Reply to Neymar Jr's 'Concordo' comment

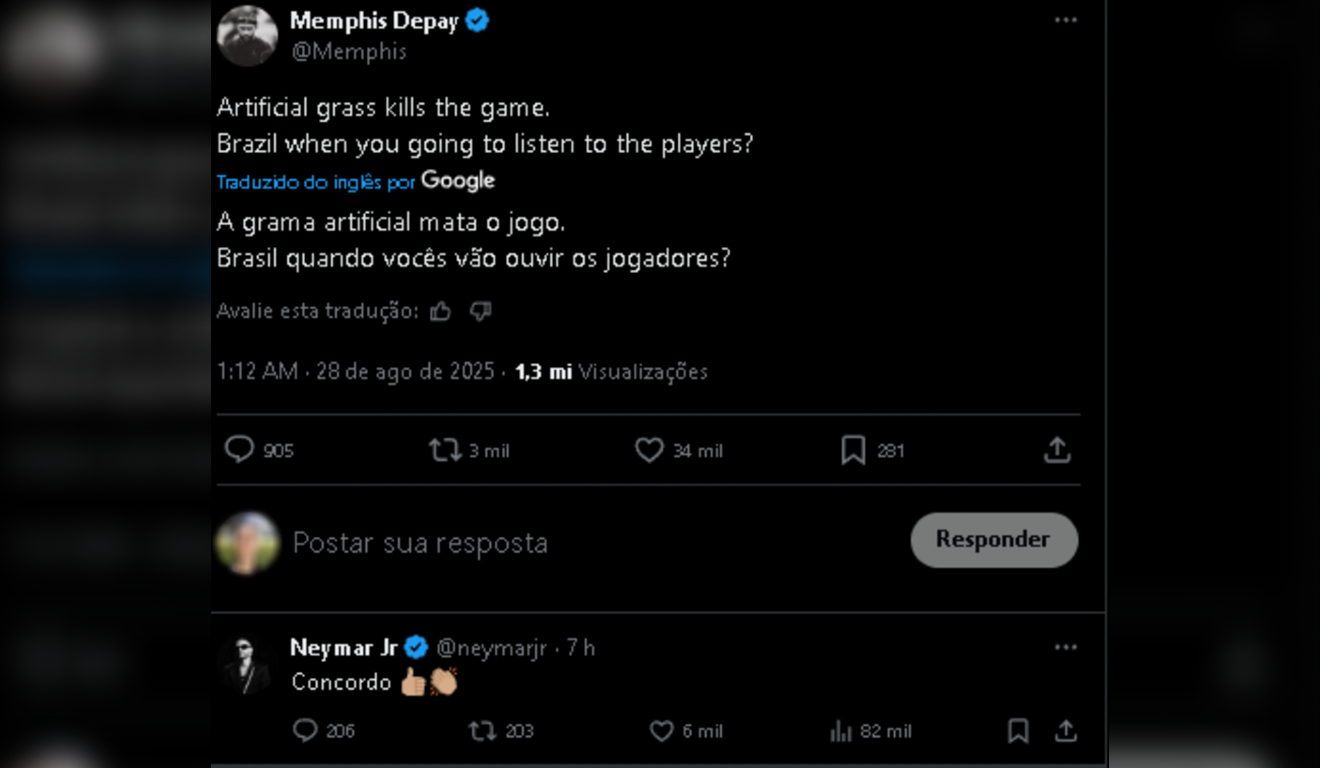coord(305,731)
